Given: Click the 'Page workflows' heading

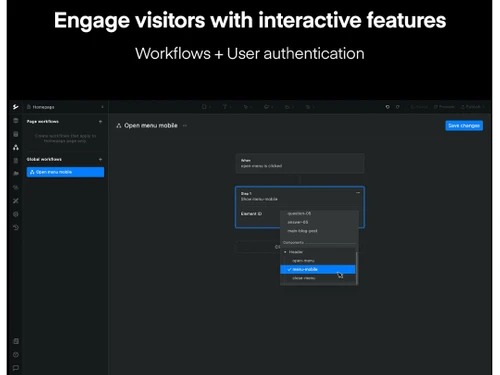Looking at the screenshot, I should point(43,122).
